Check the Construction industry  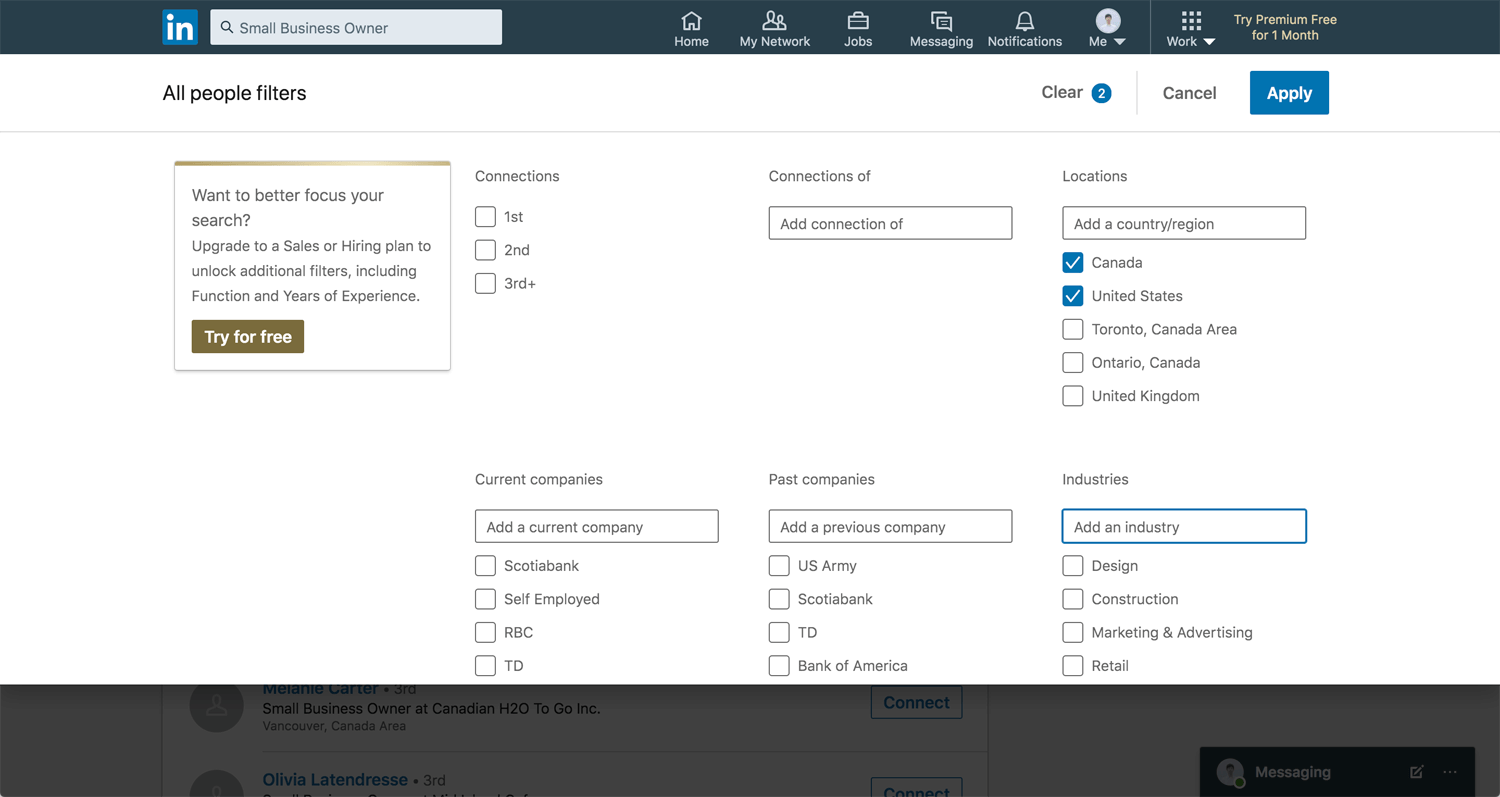point(1073,599)
